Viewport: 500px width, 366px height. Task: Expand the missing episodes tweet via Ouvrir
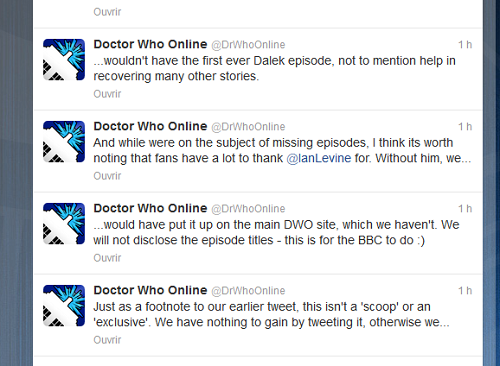[107, 176]
